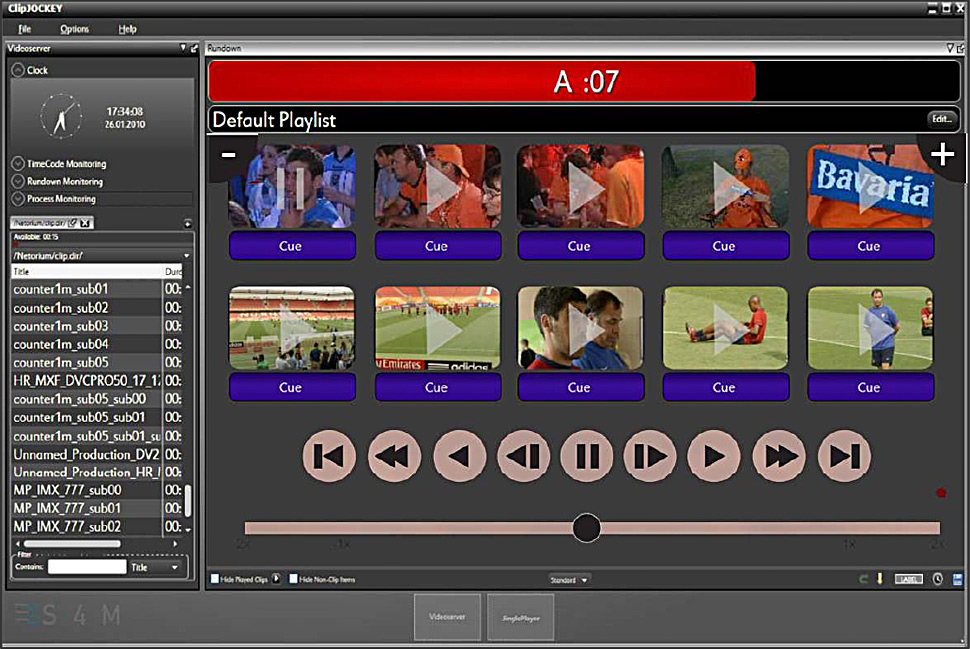This screenshot has width=970, height=649.
Task: Click the playback speed slider handle
Action: pyautogui.click(x=587, y=527)
